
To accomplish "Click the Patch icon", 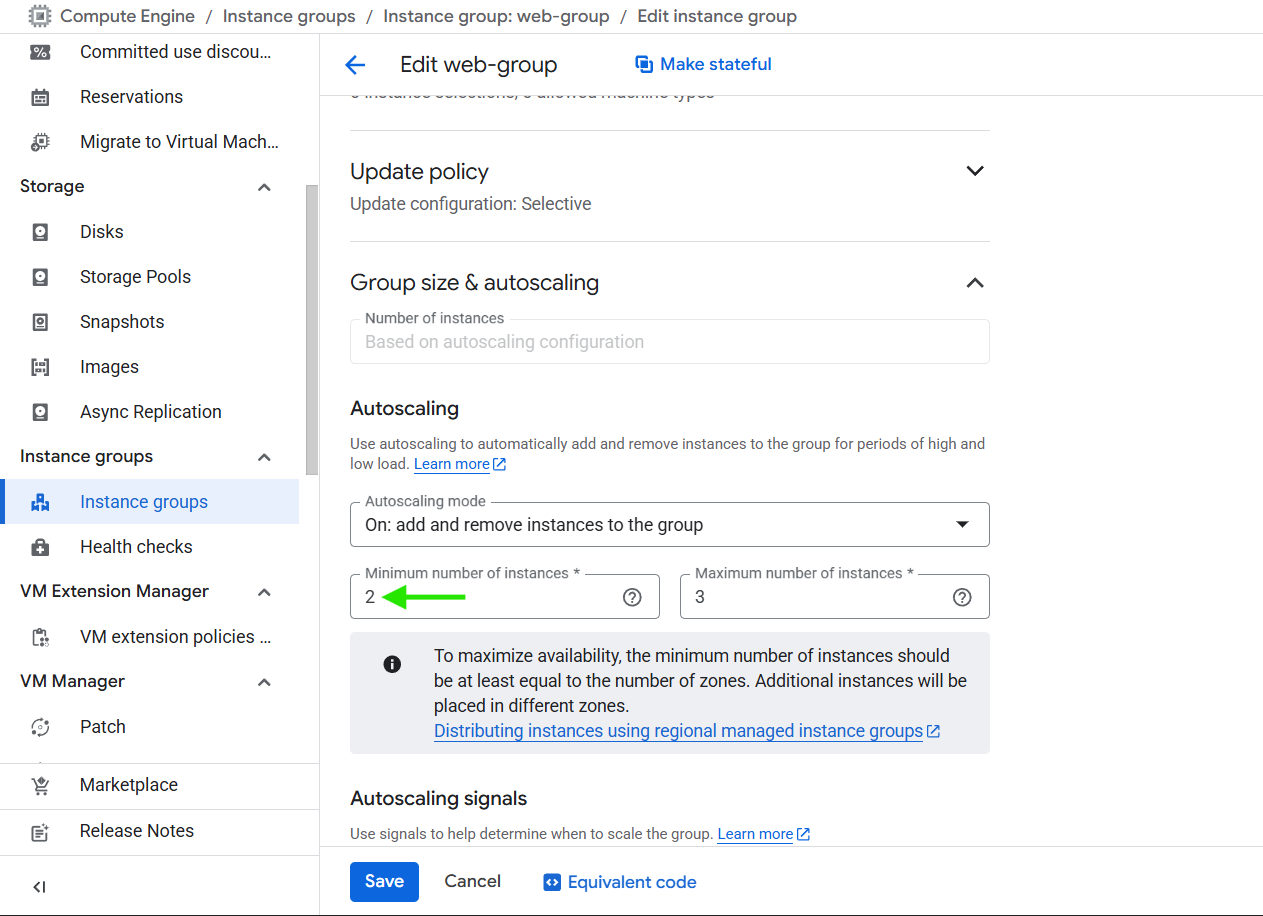I will tap(40, 727).
